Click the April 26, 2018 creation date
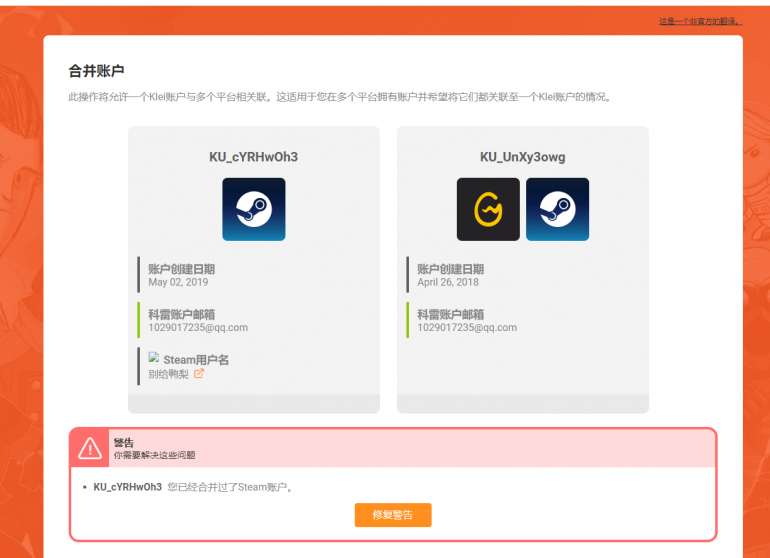This screenshot has height=558, width=770. tap(448, 282)
